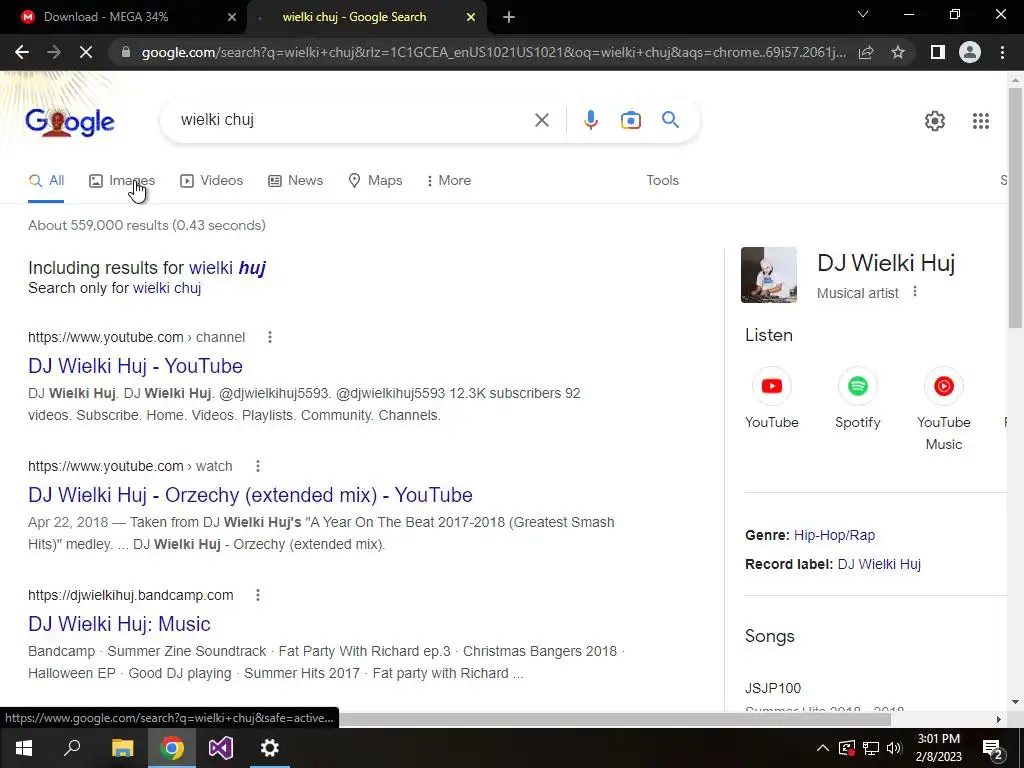Open search Tools
The height and width of the screenshot is (768, 1024).
click(662, 180)
